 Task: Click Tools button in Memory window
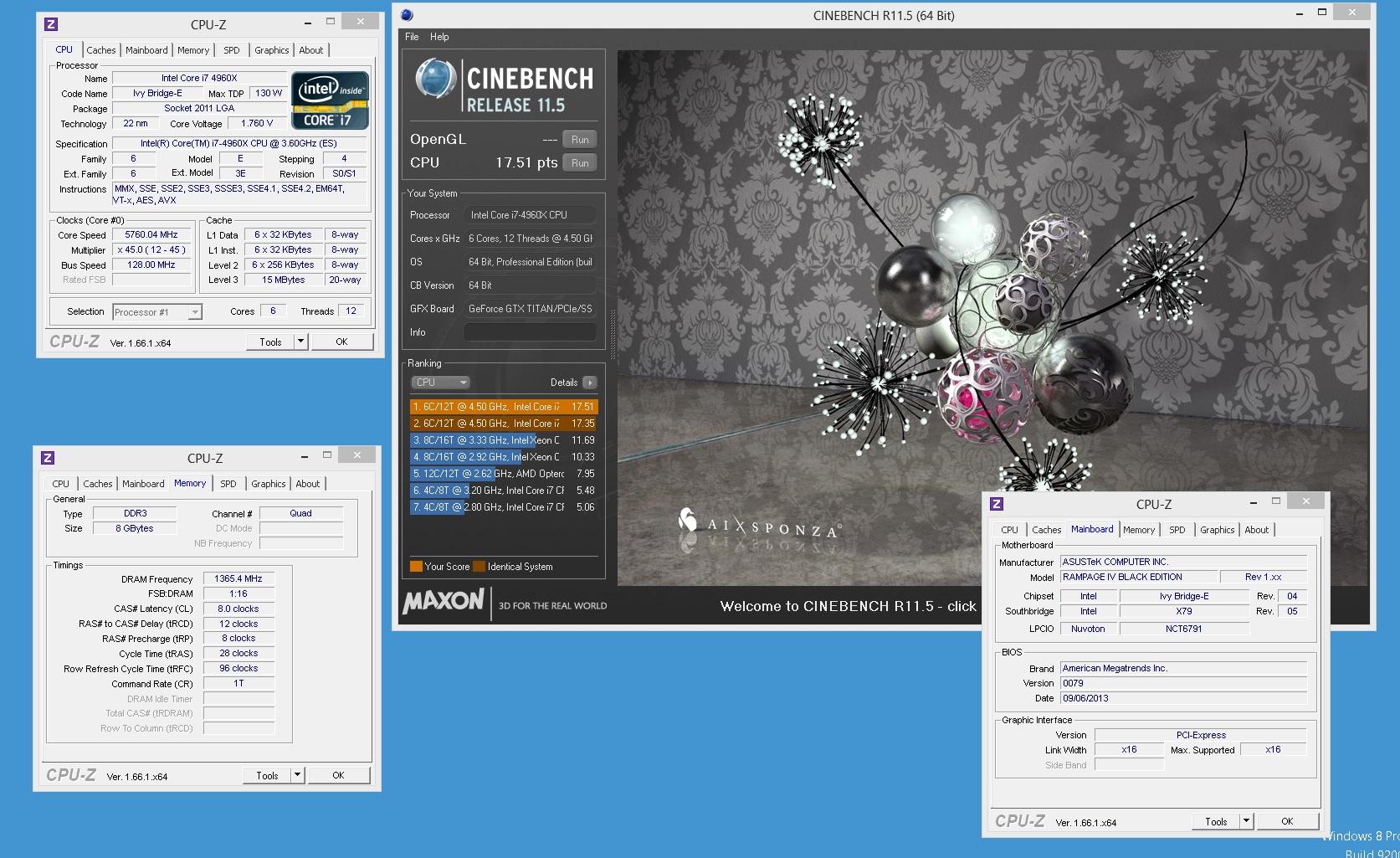pos(267,775)
